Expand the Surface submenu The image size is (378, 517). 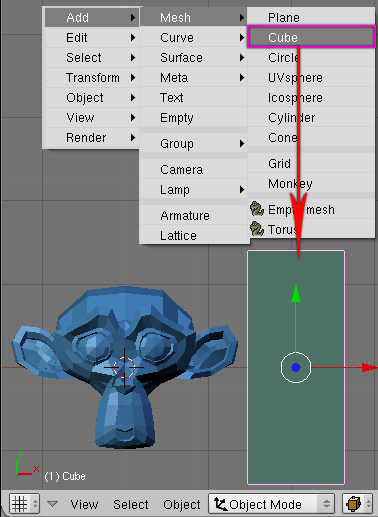click(x=193, y=57)
